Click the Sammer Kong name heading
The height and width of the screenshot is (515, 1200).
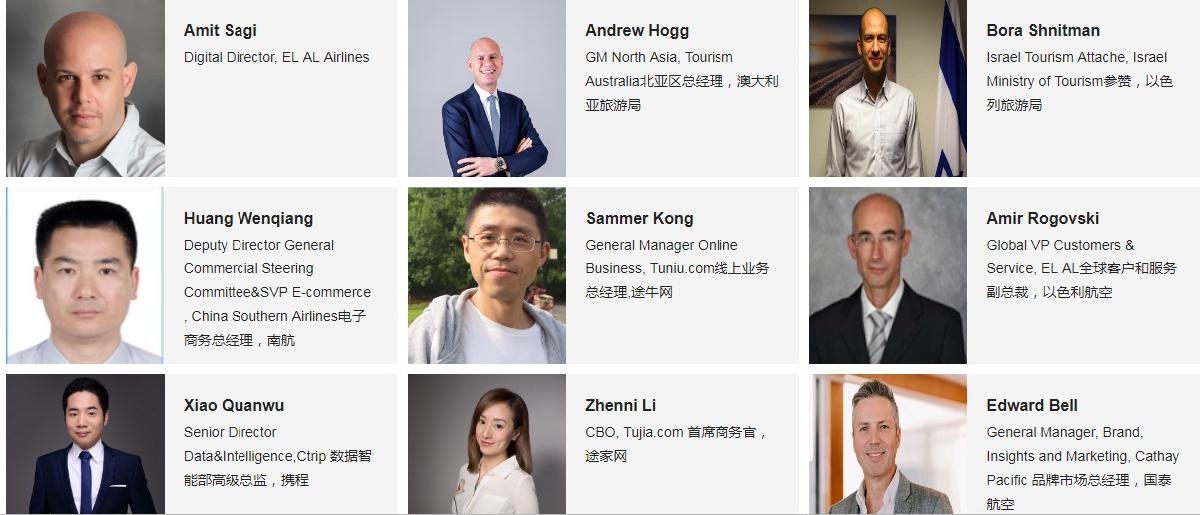639,218
